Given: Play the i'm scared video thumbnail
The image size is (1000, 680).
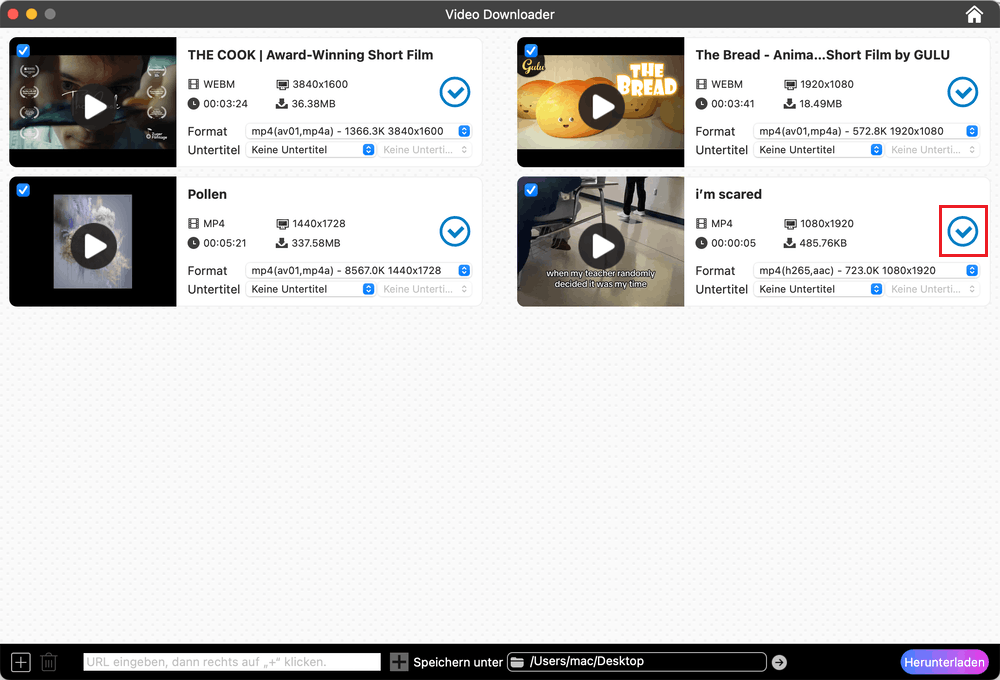Looking at the screenshot, I should [x=601, y=246].
